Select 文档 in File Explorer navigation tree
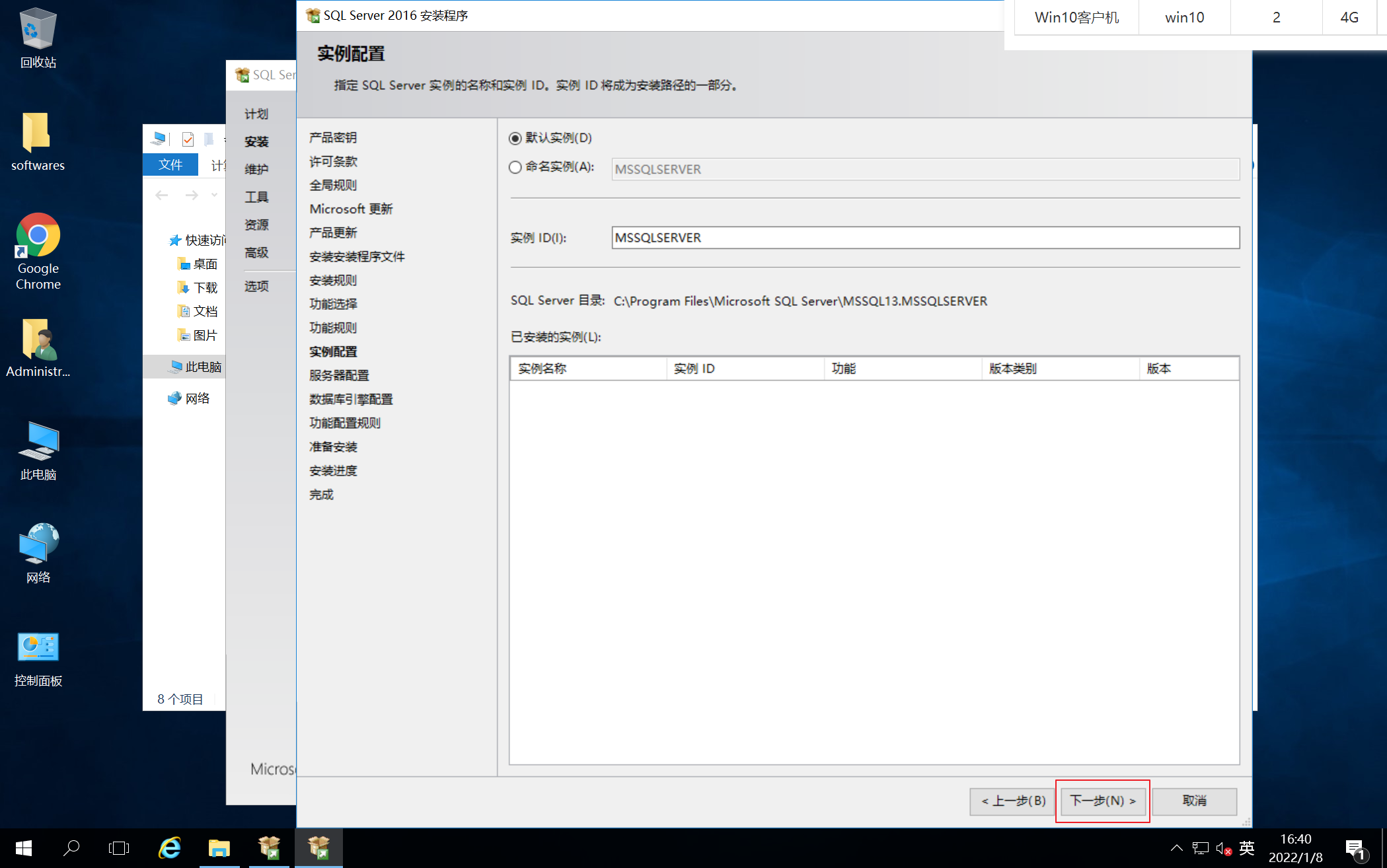The width and height of the screenshot is (1387, 868). point(198,312)
